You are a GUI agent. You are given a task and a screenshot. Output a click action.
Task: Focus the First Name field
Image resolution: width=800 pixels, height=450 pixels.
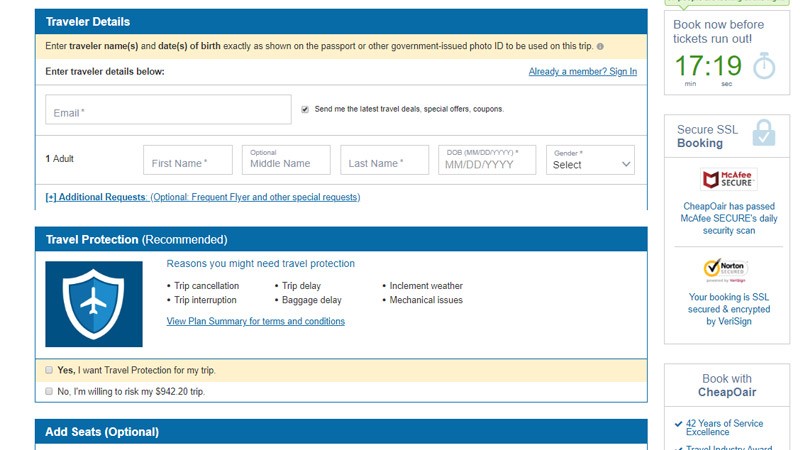[188, 160]
